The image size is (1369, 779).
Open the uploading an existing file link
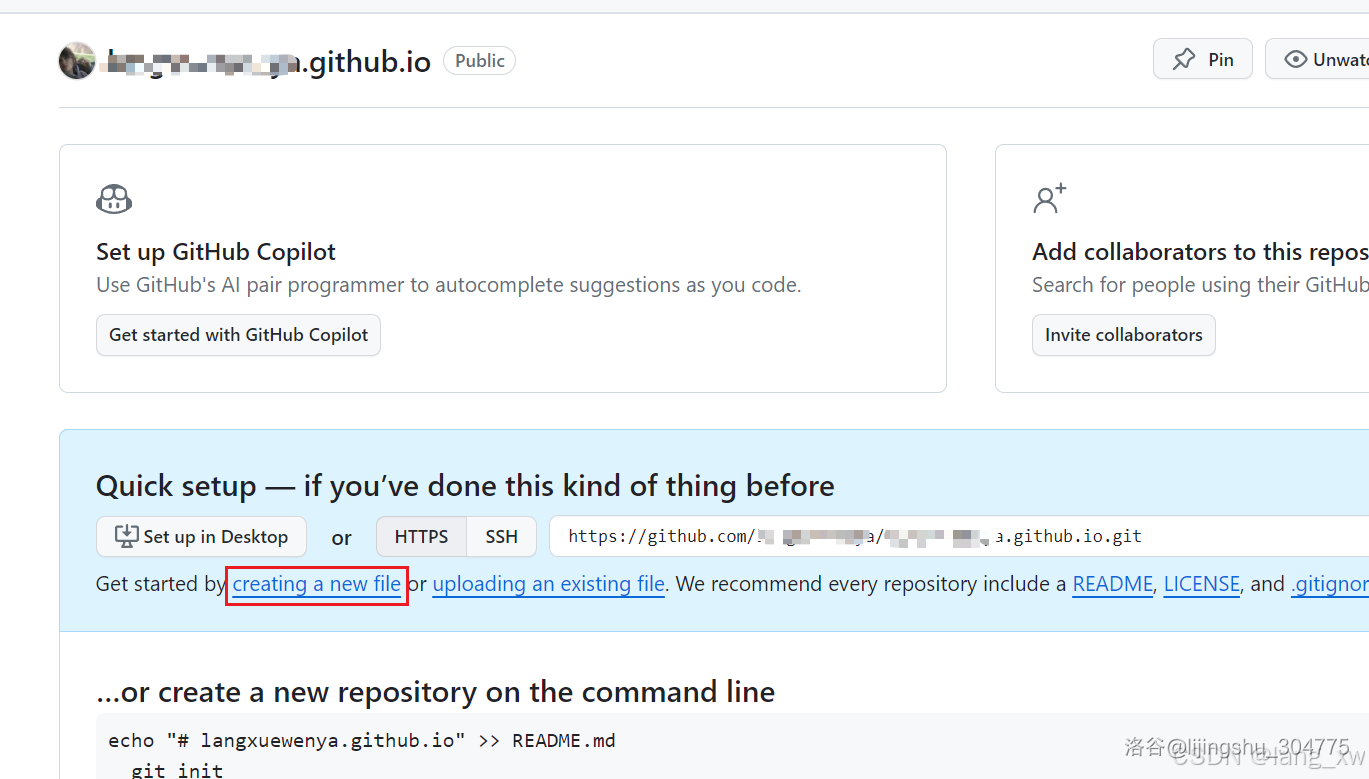pyautogui.click(x=548, y=584)
